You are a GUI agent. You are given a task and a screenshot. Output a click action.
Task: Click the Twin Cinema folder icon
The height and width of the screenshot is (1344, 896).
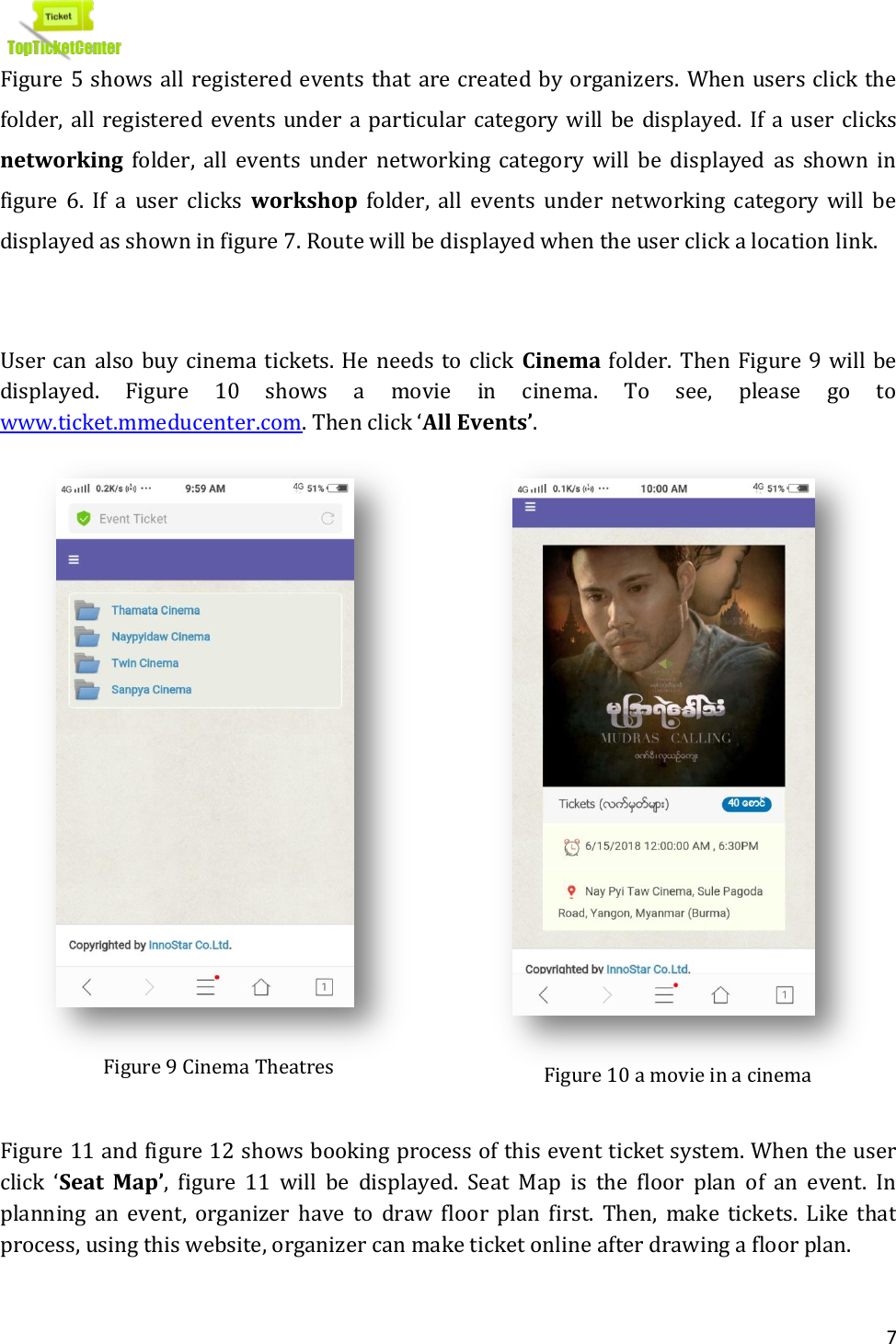[87, 663]
